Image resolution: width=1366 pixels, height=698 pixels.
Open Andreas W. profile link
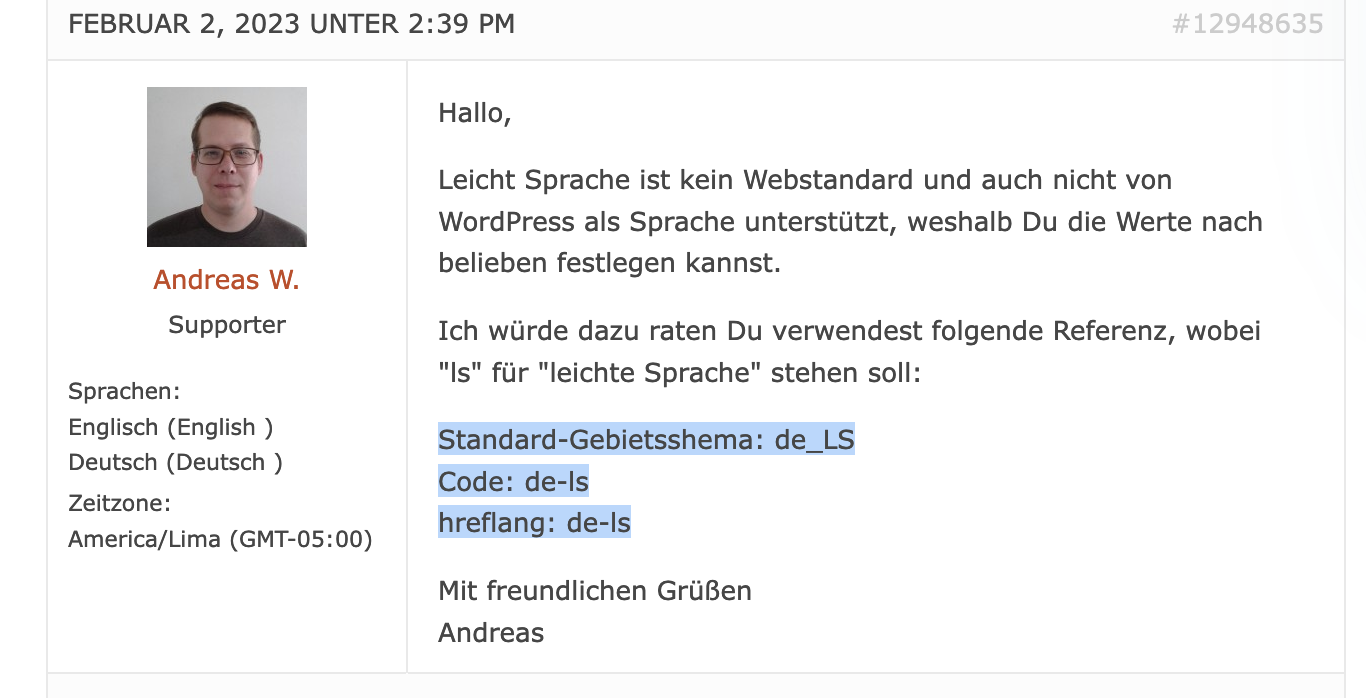tap(226, 280)
